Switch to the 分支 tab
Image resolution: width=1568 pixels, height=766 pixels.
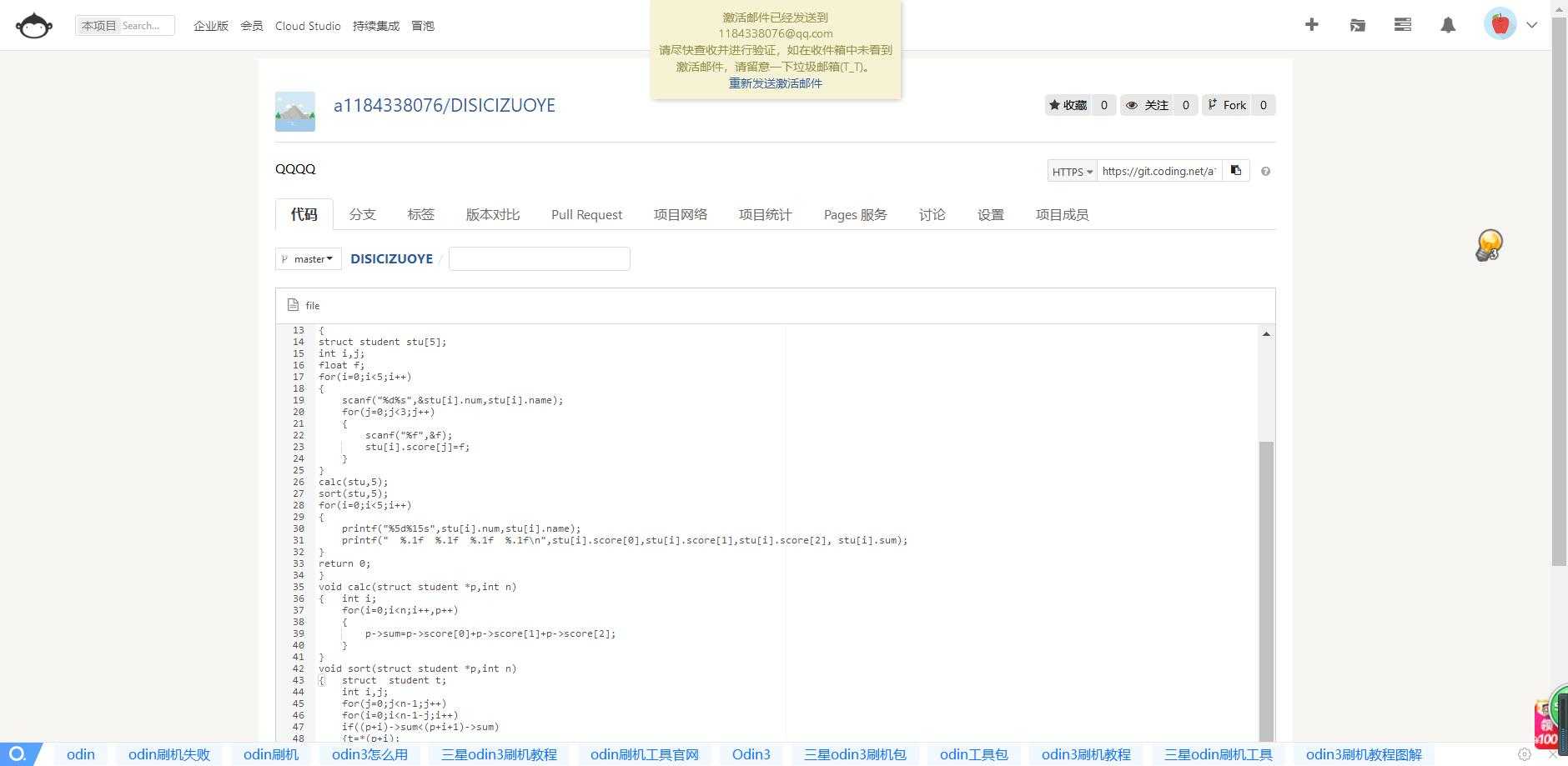click(363, 214)
